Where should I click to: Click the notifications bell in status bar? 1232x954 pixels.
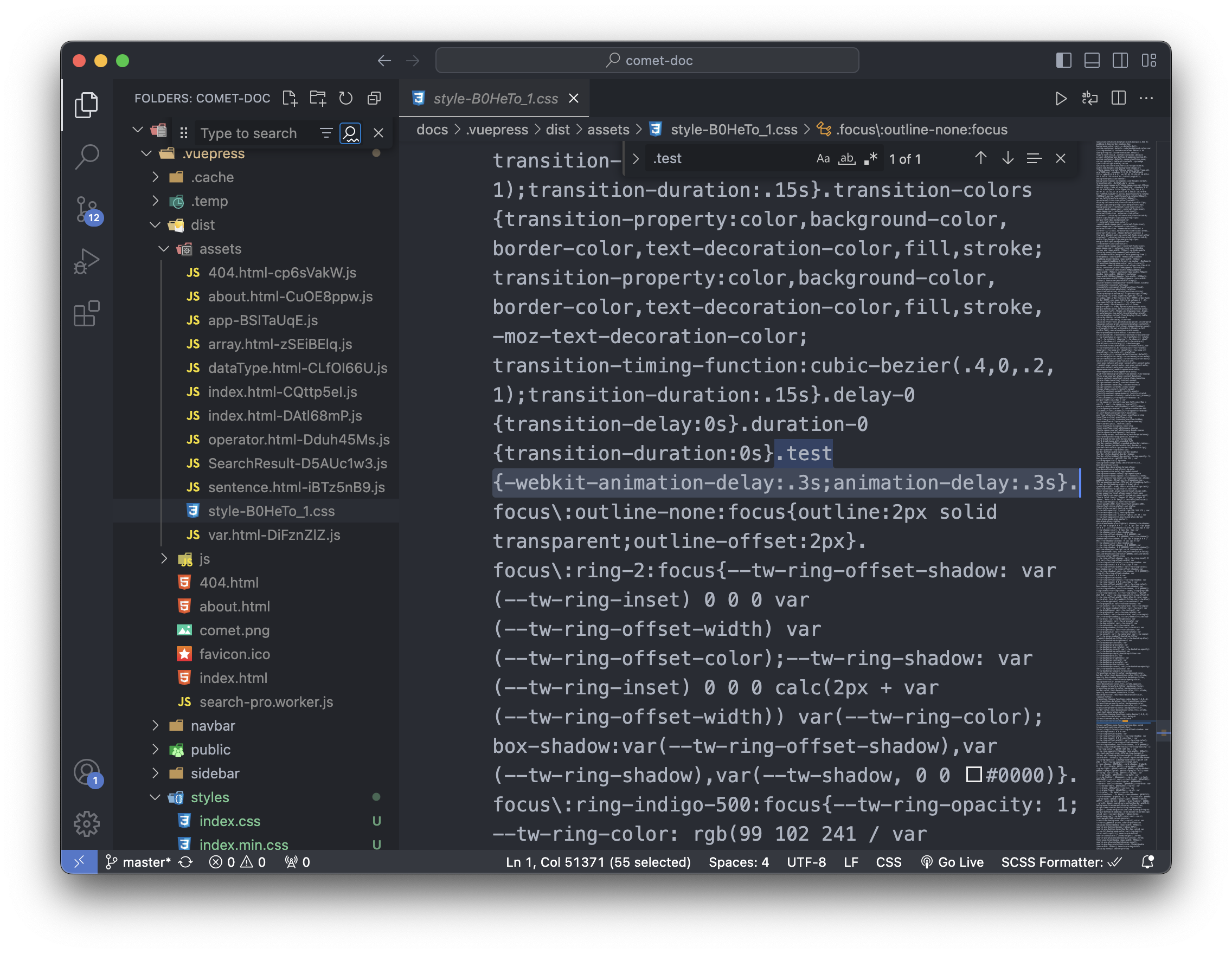1148,862
